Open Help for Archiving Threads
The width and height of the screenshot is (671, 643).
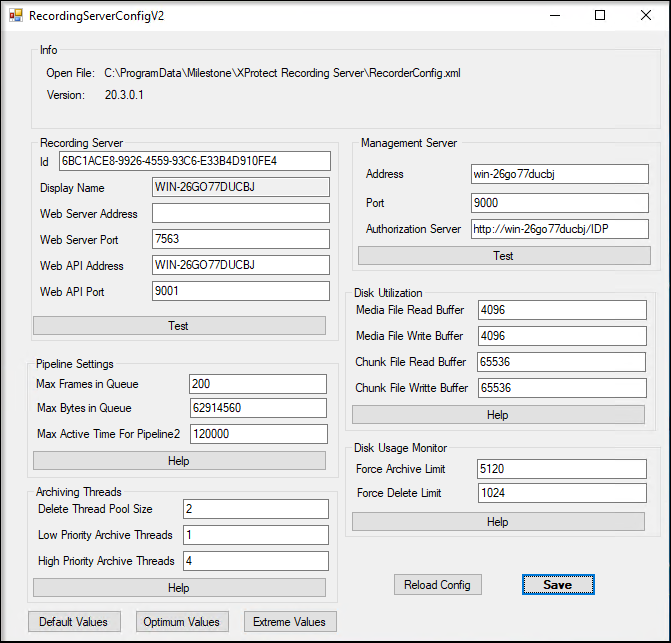point(179,588)
